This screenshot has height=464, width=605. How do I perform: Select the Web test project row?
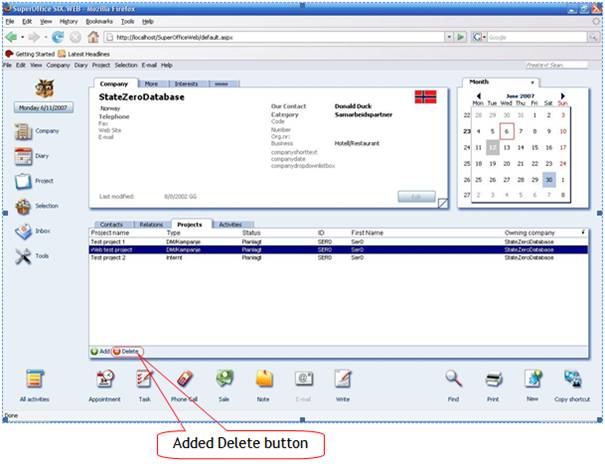pos(338,250)
